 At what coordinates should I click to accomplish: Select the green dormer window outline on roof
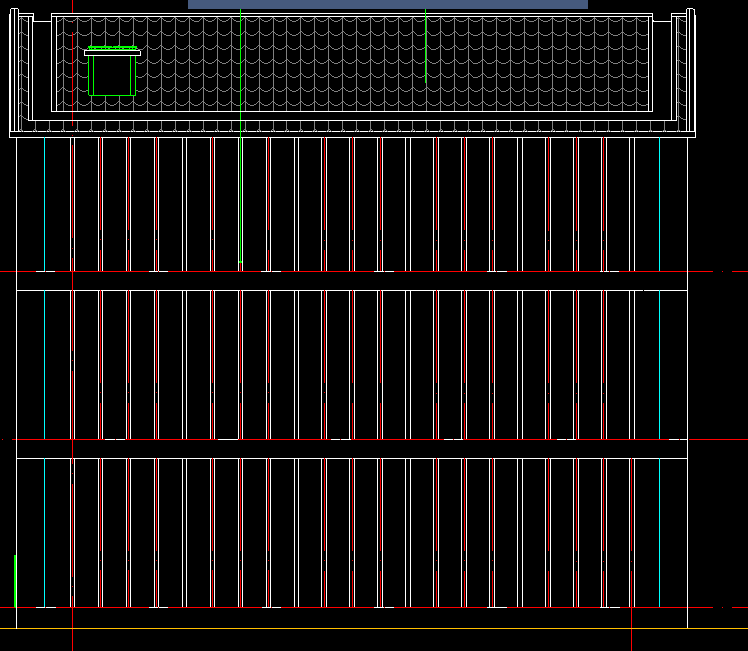112,72
